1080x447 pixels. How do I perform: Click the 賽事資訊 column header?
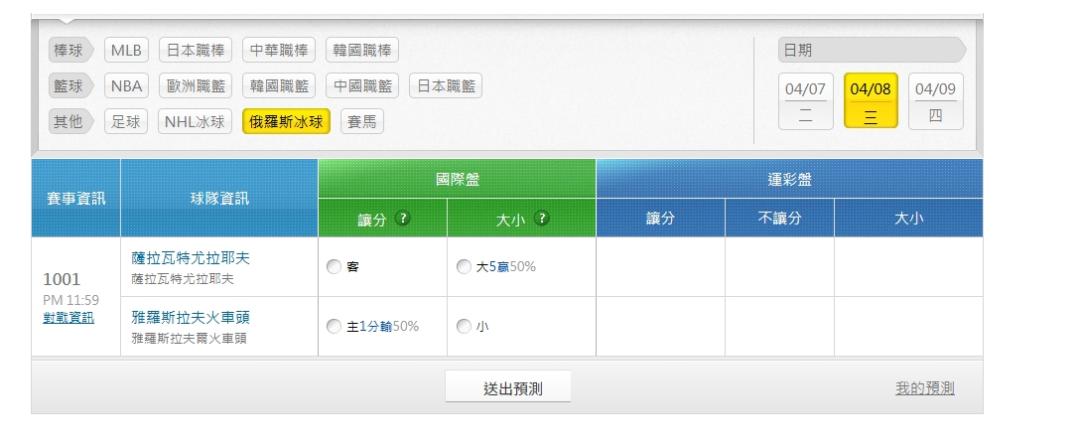pos(76,198)
